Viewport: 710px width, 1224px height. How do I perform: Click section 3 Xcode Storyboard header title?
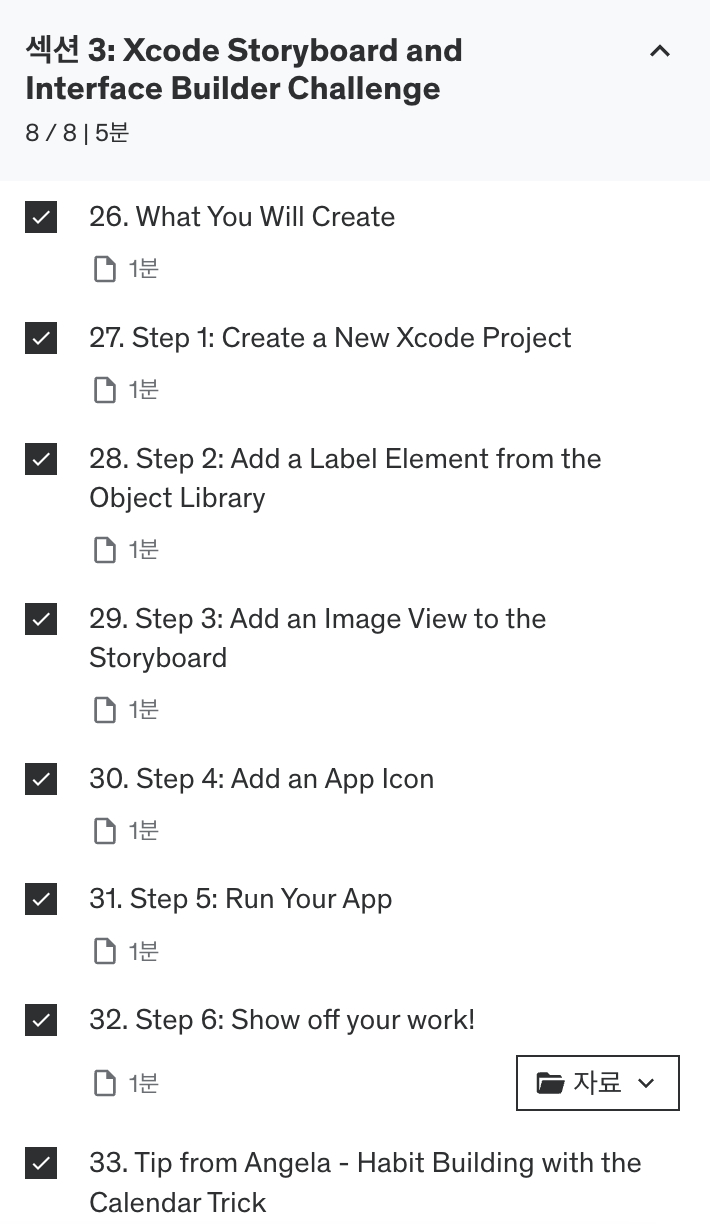pyautogui.click(x=244, y=69)
